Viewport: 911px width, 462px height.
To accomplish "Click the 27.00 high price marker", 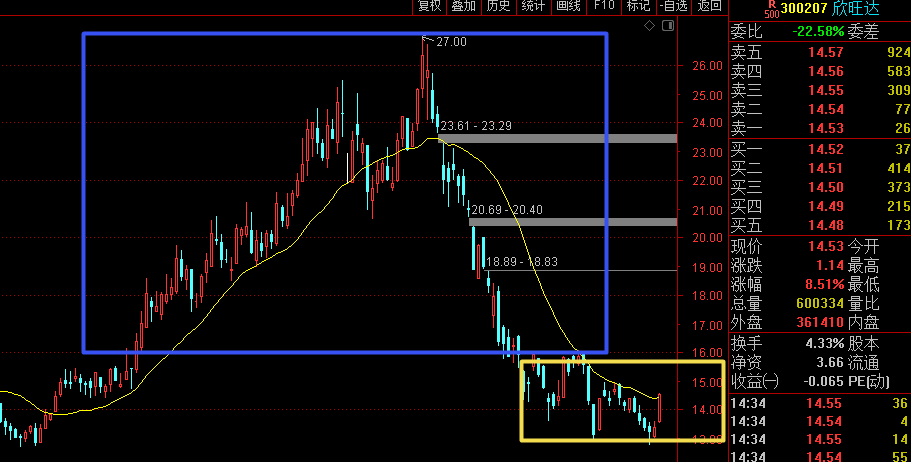I will click(451, 42).
